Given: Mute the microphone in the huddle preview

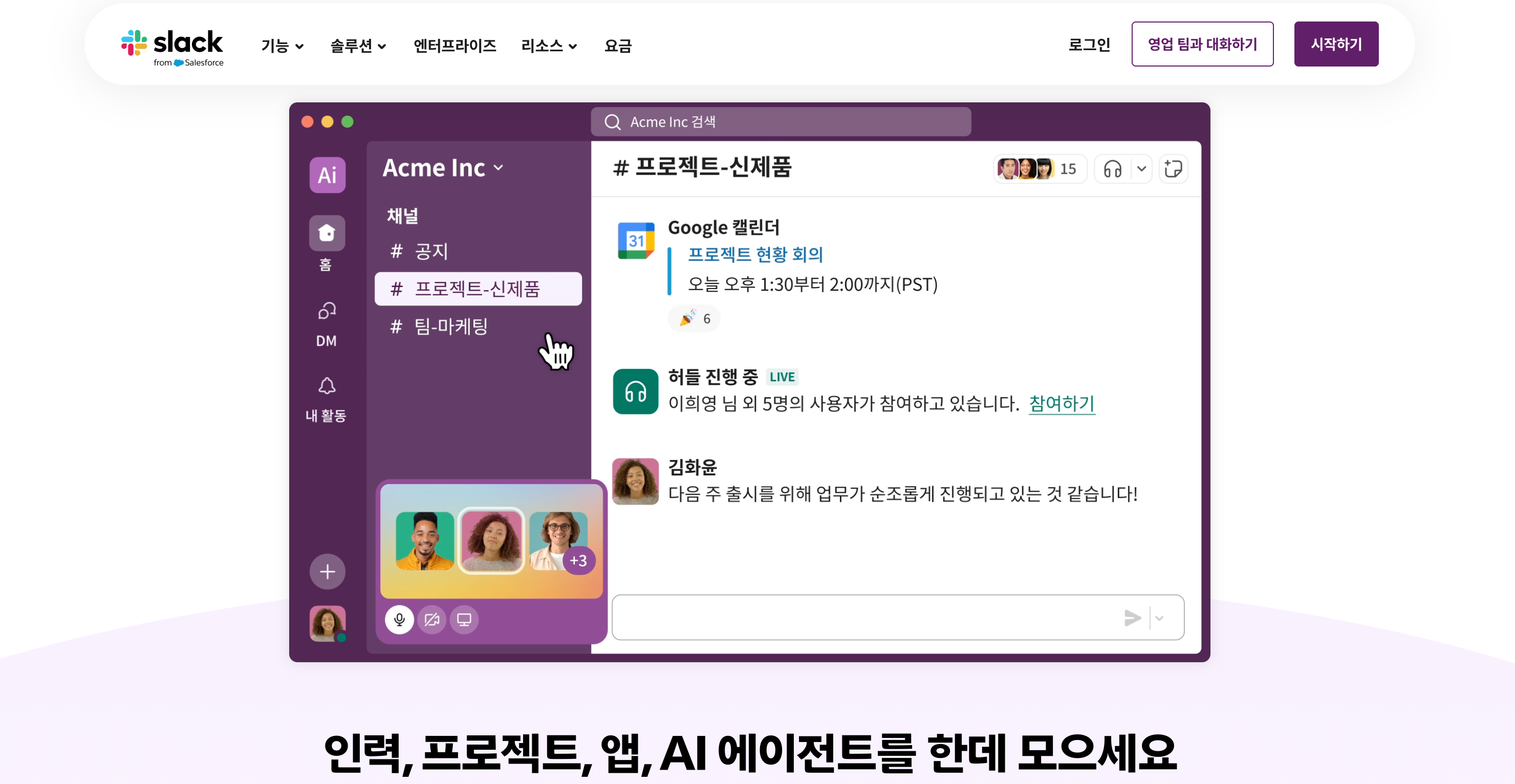Looking at the screenshot, I should (399, 619).
